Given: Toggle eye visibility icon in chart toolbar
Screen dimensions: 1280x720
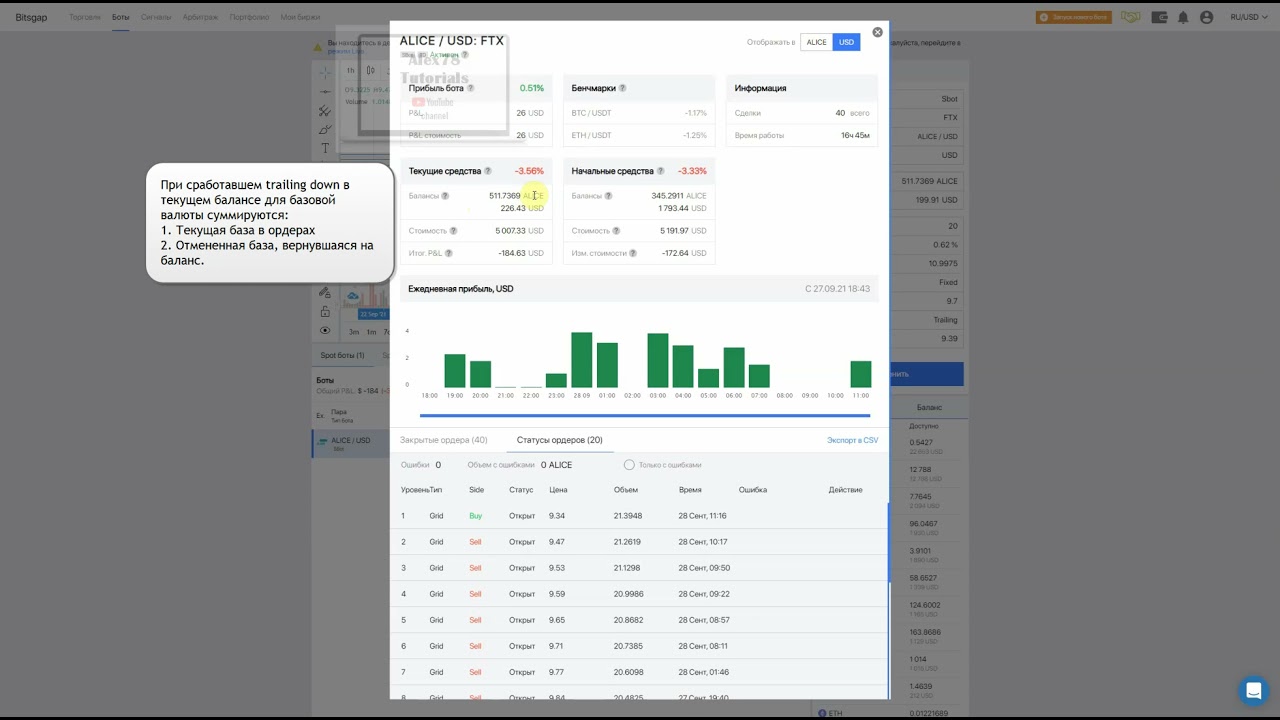Looking at the screenshot, I should (x=325, y=330).
